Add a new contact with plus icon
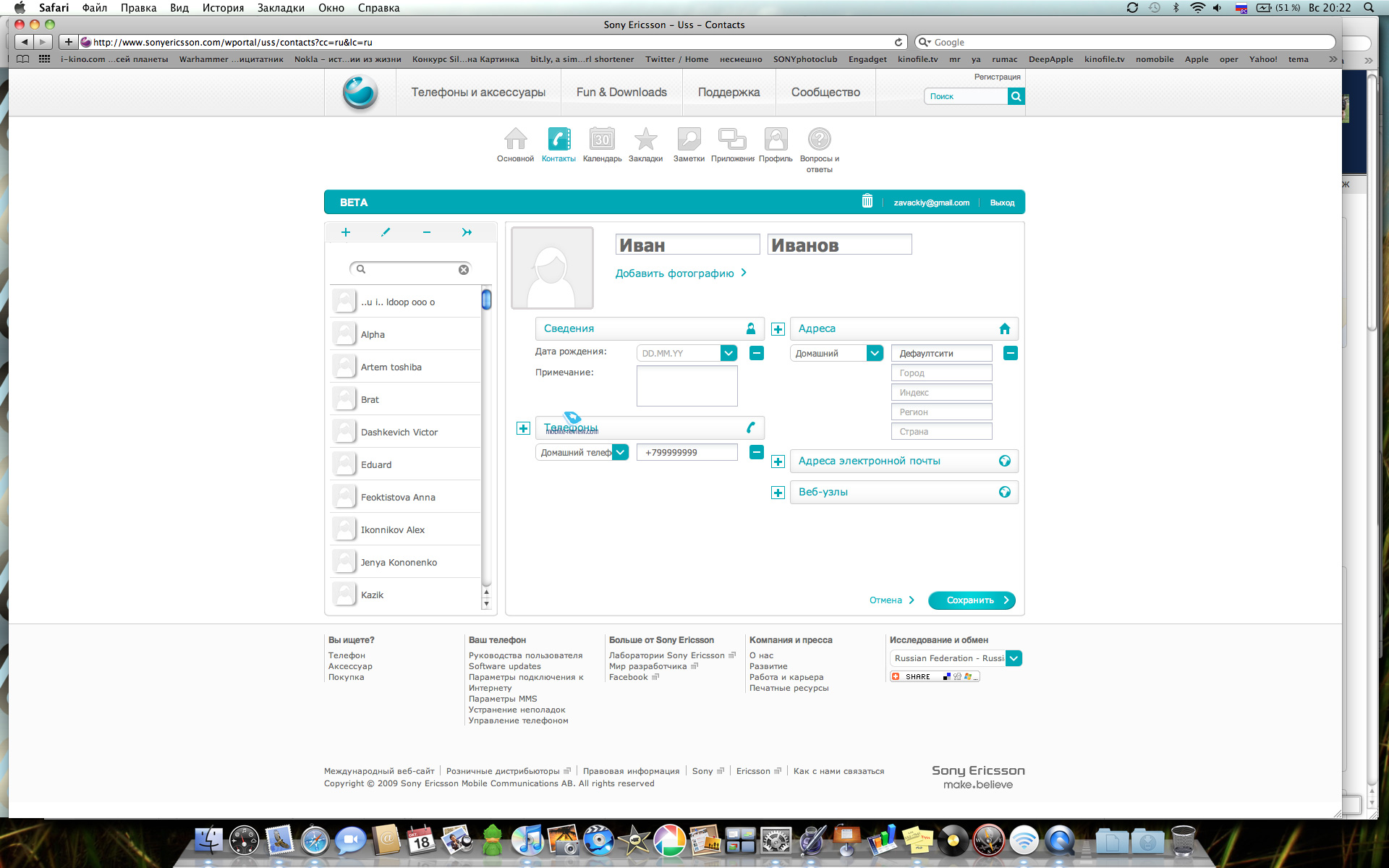The height and width of the screenshot is (868, 1389). [x=345, y=232]
